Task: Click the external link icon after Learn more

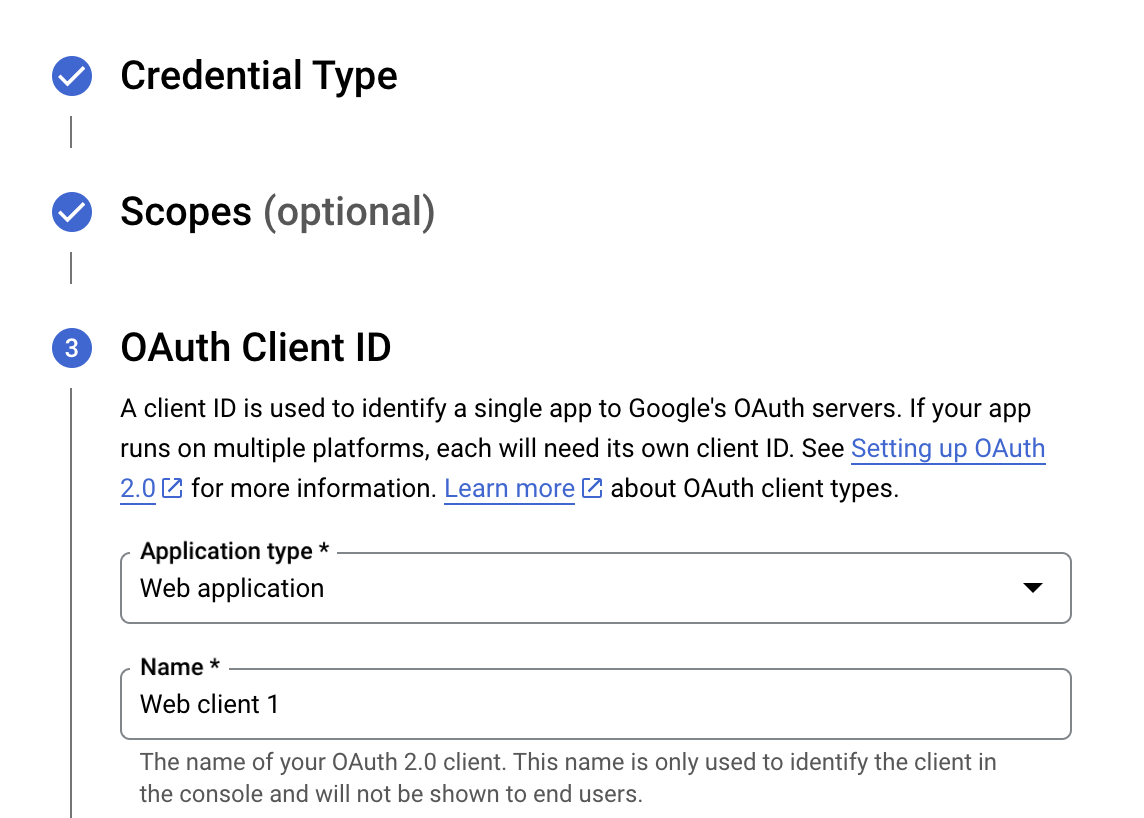Action: (591, 489)
